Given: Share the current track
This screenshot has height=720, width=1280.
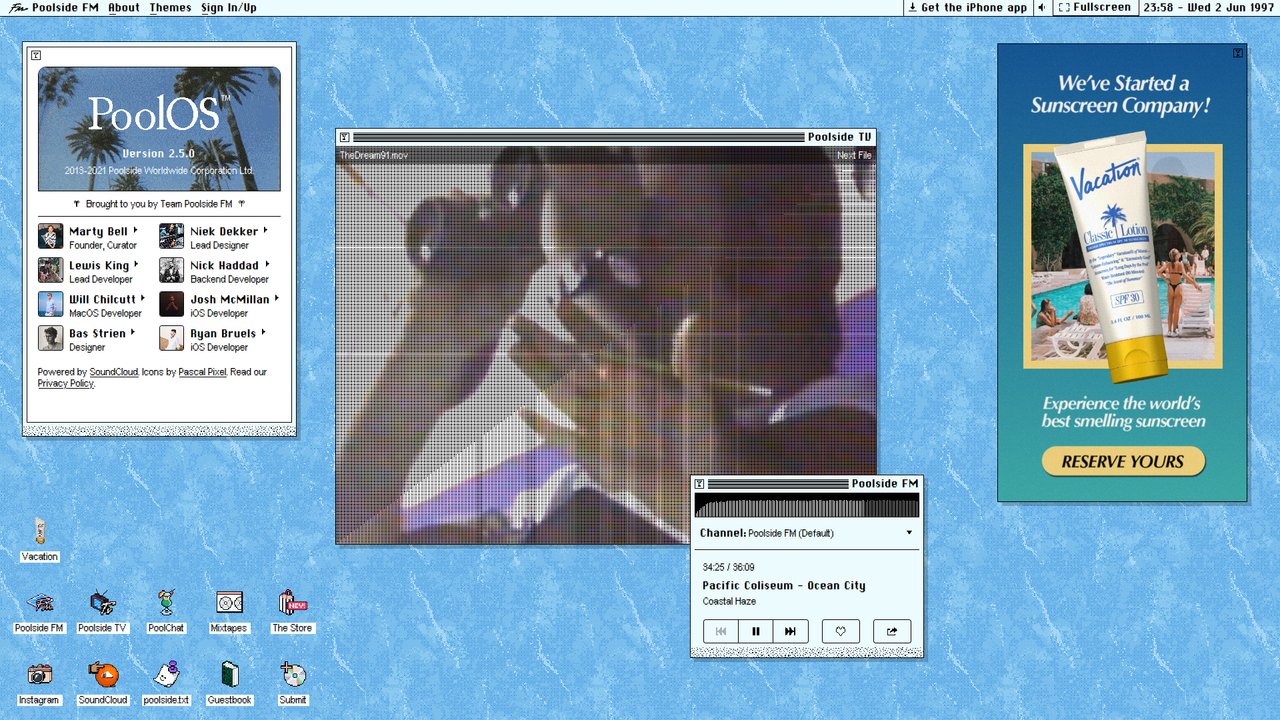Looking at the screenshot, I should (x=892, y=631).
